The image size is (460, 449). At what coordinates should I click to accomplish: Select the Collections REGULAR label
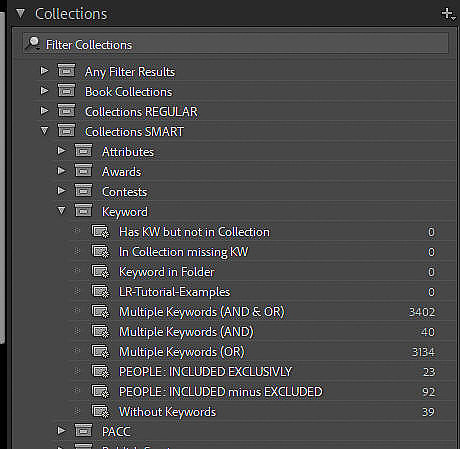click(x=141, y=112)
